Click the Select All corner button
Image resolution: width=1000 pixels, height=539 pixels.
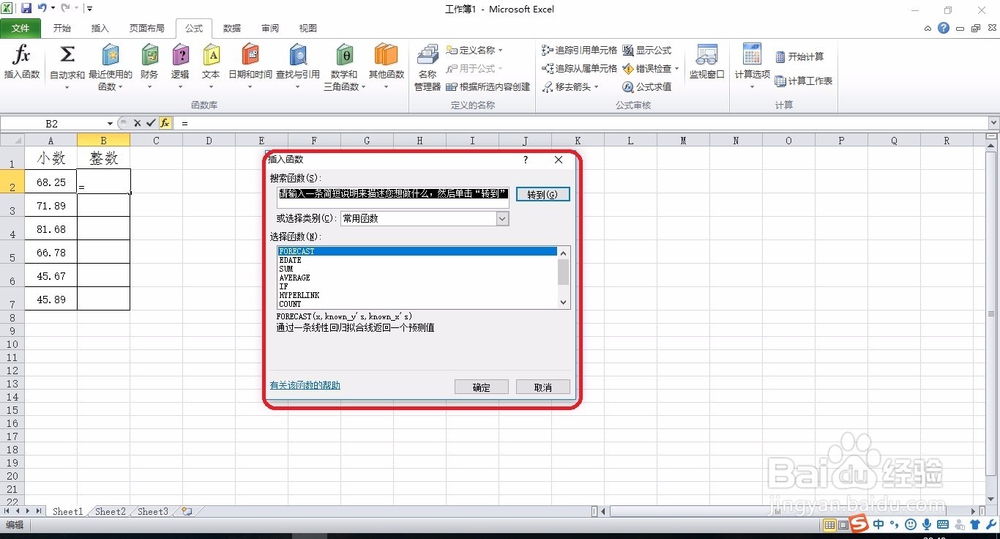click(x=13, y=140)
